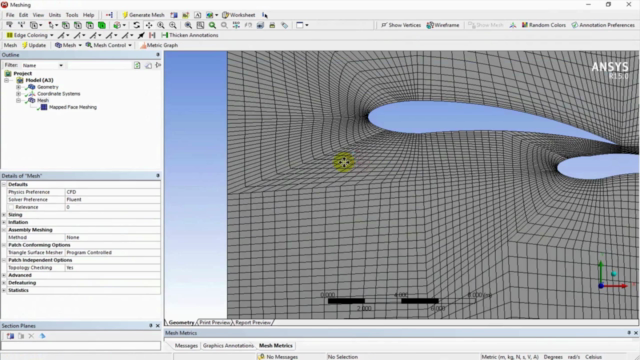Click the print icon in the toolbar
Image resolution: width=640 pixels, height=360 pixels.
(x=272, y=25)
